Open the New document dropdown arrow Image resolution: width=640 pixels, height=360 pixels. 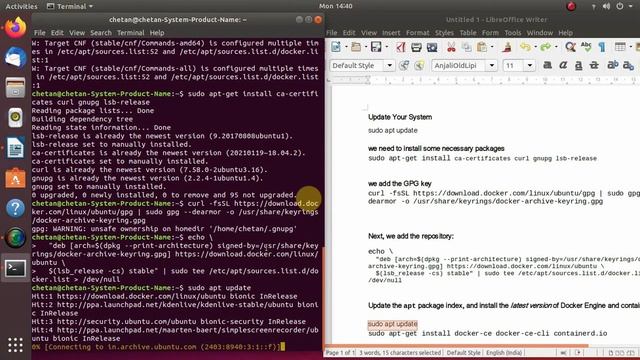[x=346, y=47]
